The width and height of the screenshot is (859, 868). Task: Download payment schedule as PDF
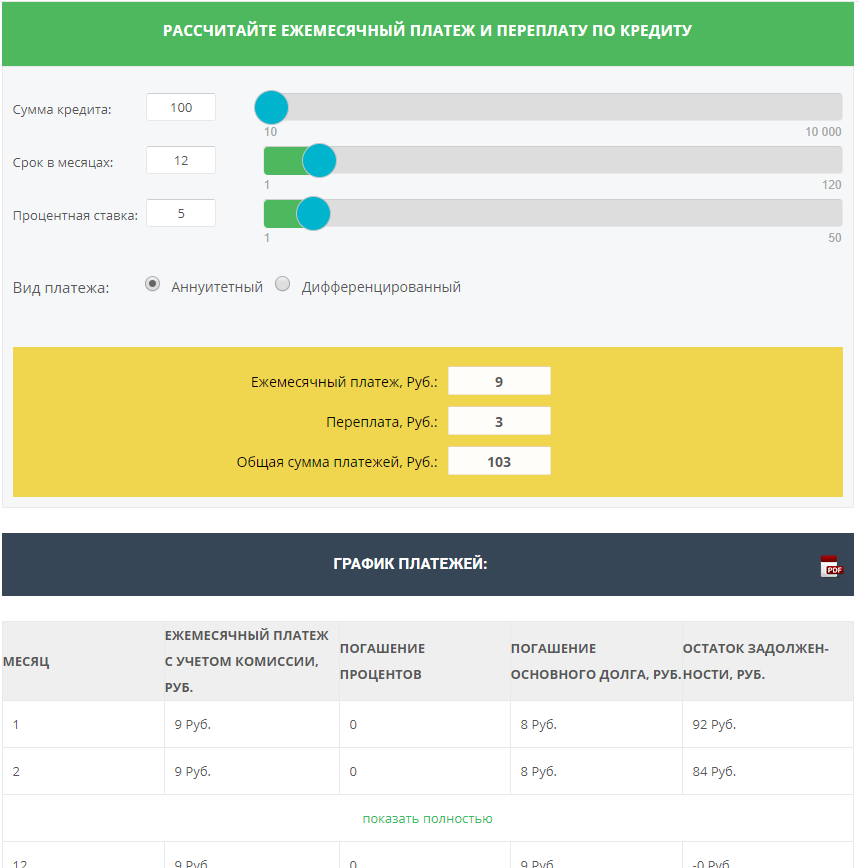[831, 566]
